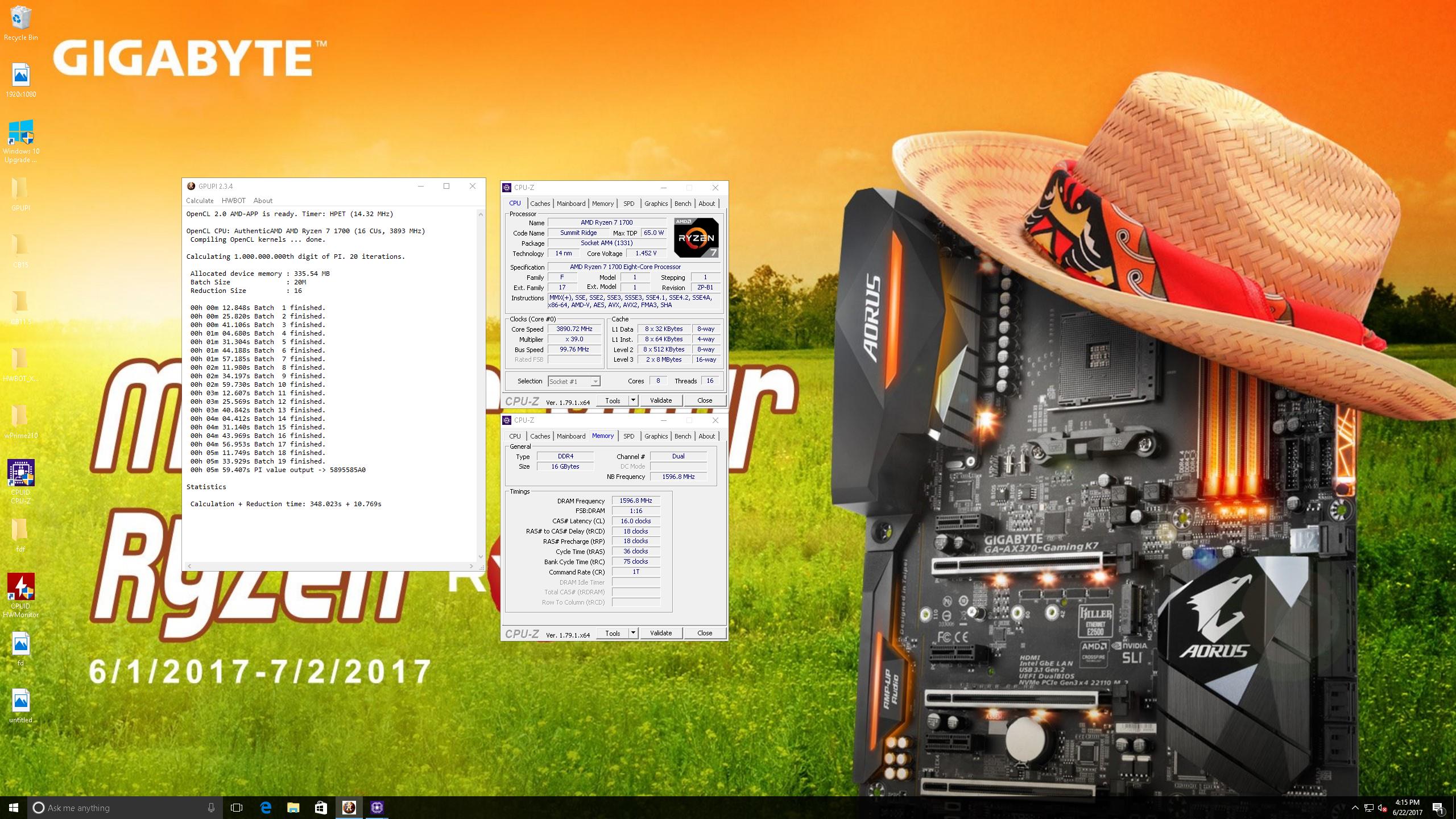Image resolution: width=1456 pixels, height=819 pixels.
Task: Open Graphics tab in upper CPU-Z
Action: tap(656, 204)
